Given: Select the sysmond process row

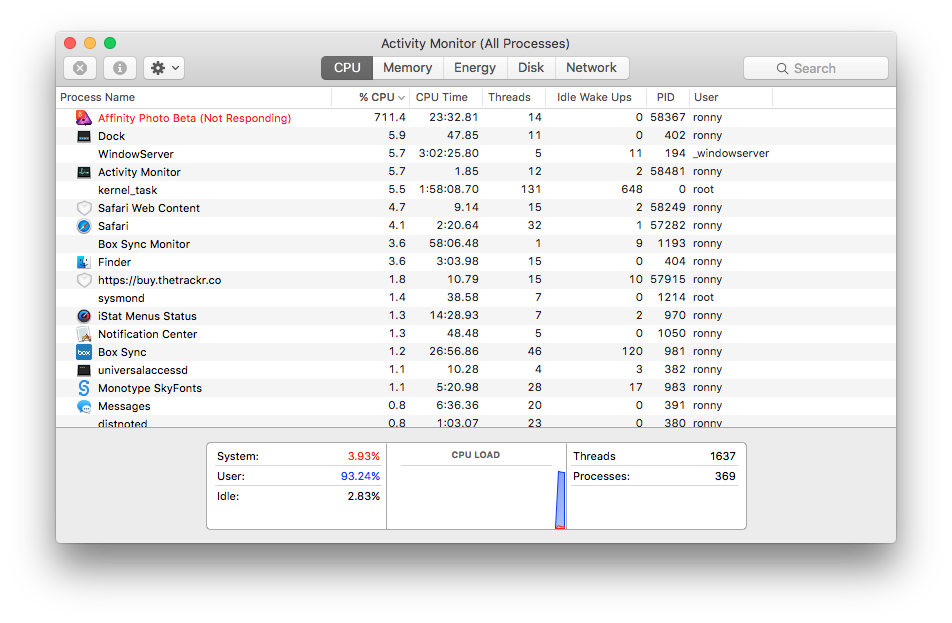Looking at the screenshot, I should coord(476,298).
